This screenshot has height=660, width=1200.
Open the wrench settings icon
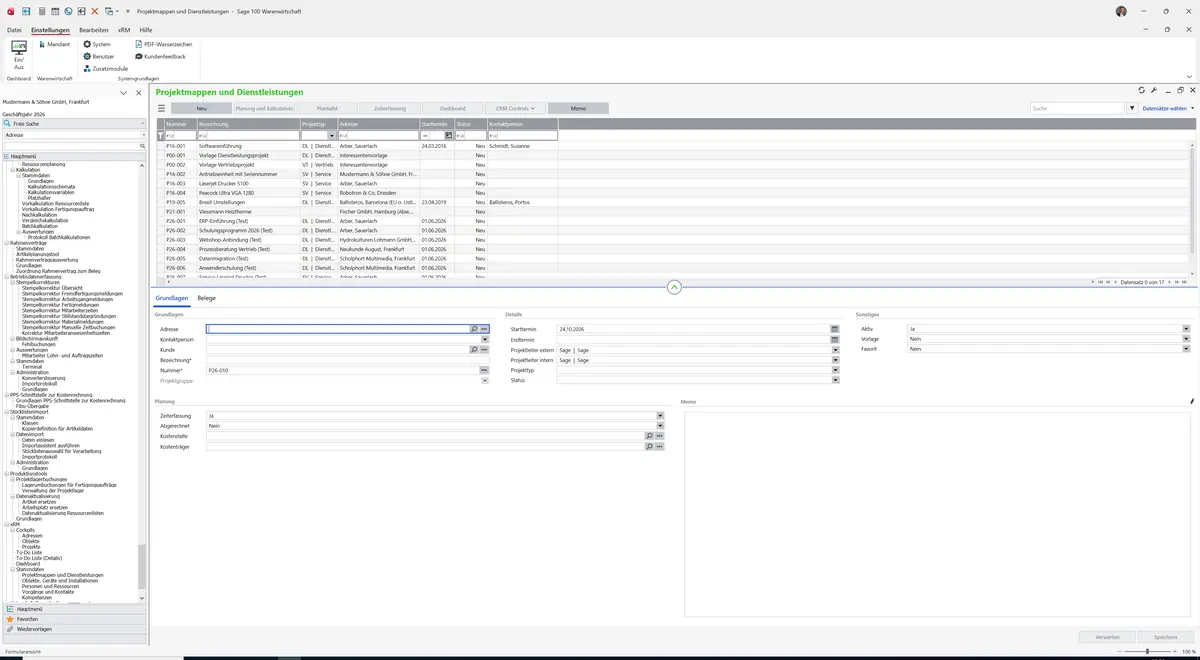pos(1154,90)
